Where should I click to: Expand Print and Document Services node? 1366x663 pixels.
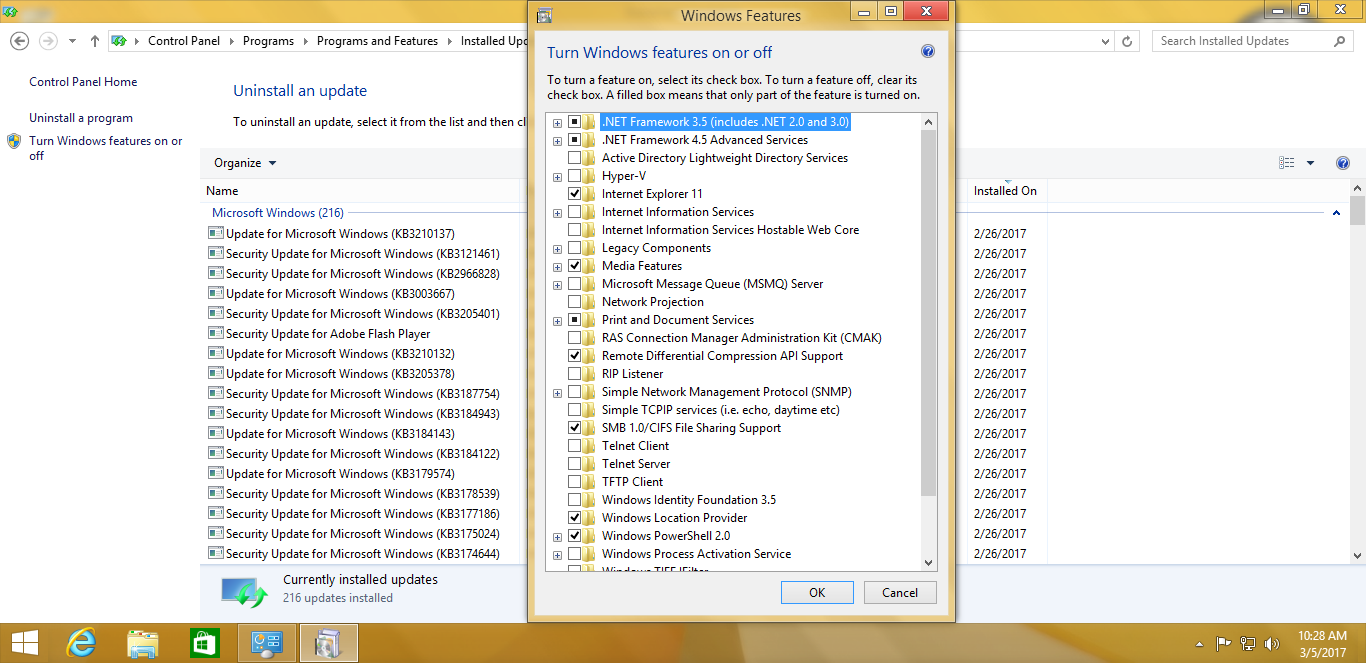point(557,321)
